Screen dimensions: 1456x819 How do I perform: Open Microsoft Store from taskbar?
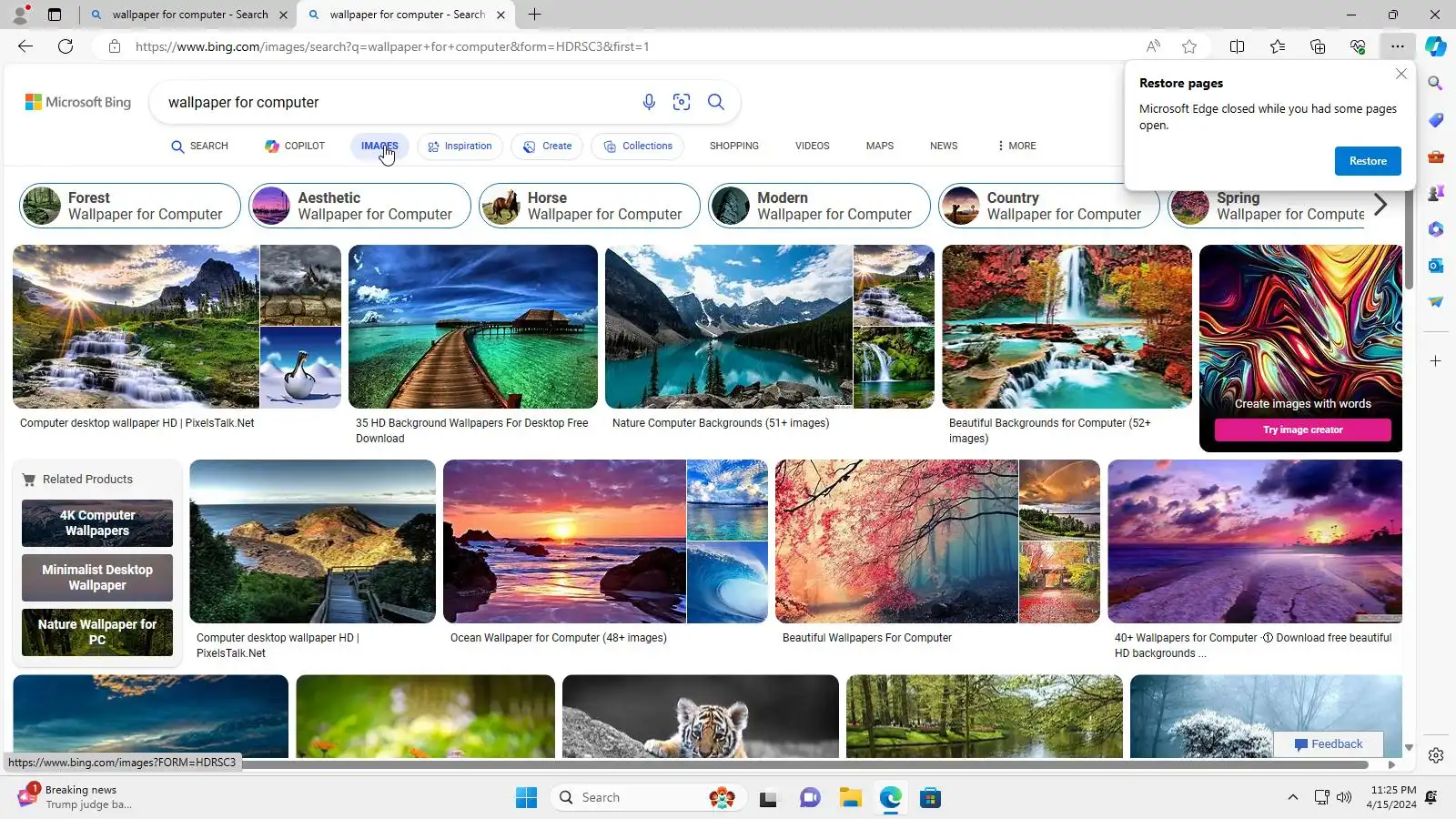pyautogui.click(x=930, y=798)
